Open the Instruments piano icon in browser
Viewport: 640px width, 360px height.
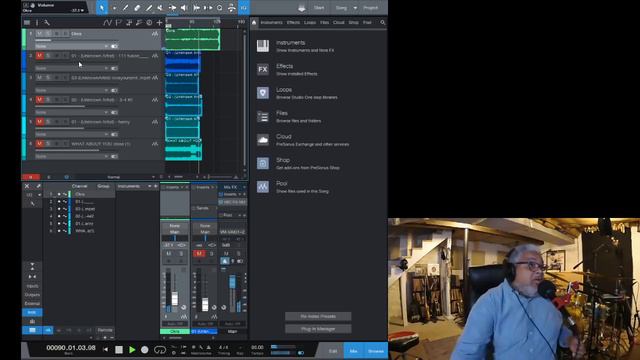(x=263, y=46)
